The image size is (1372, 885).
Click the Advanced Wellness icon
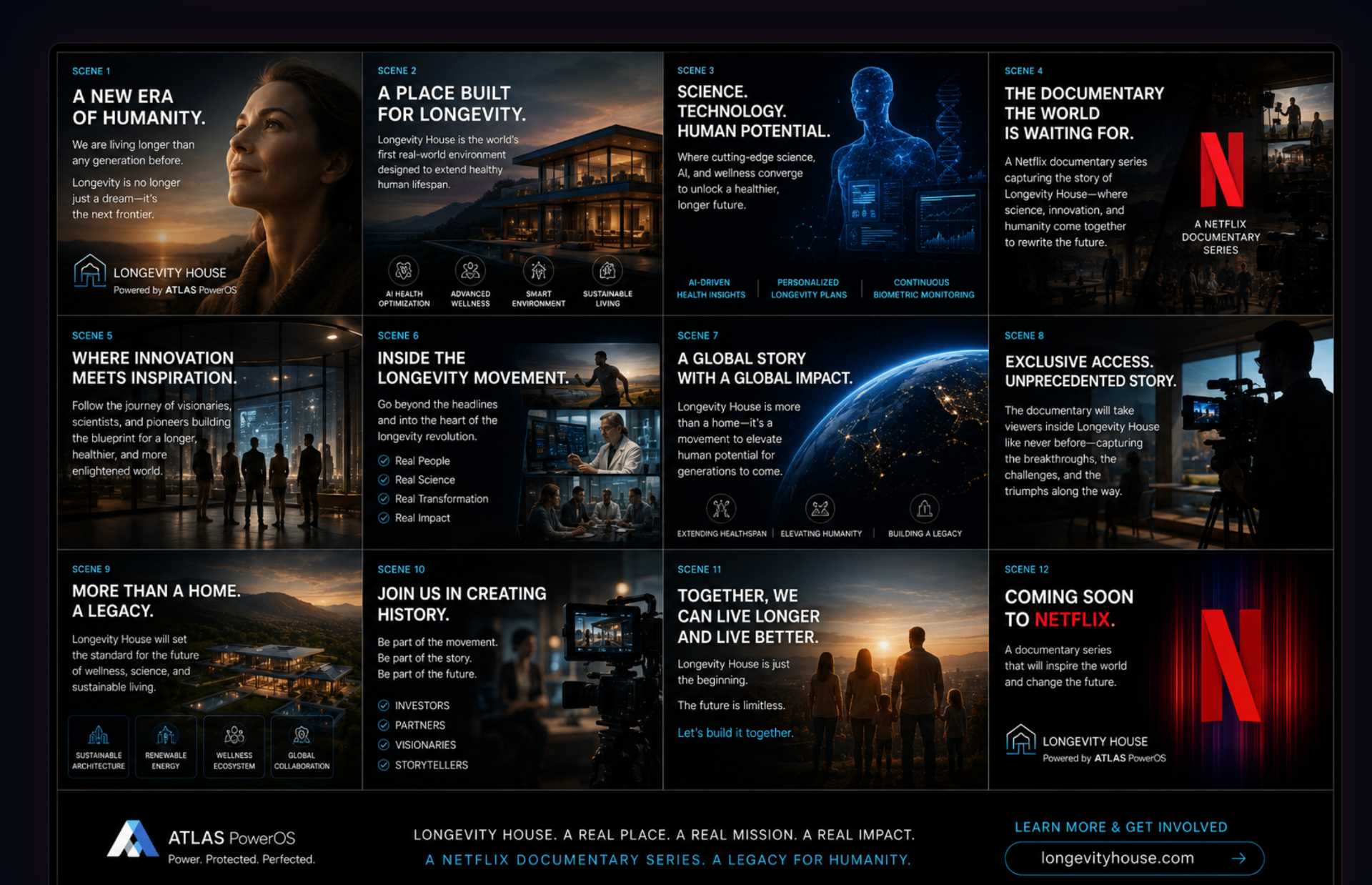click(470, 271)
